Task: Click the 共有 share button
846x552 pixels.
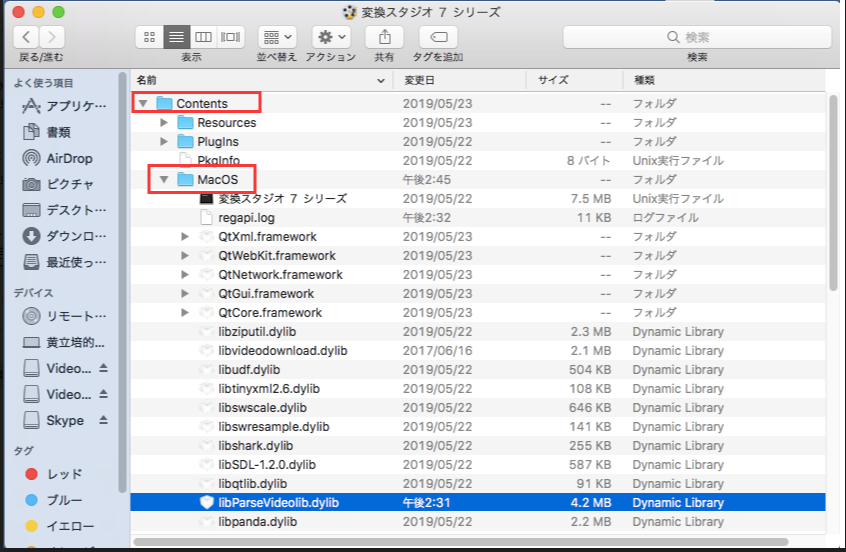Action: coord(385,37)
